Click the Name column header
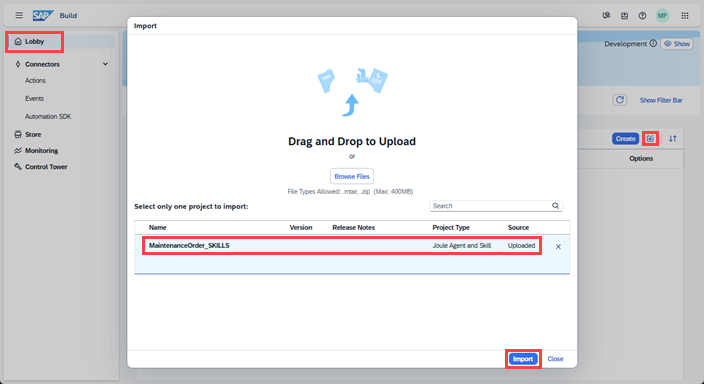 158,227
